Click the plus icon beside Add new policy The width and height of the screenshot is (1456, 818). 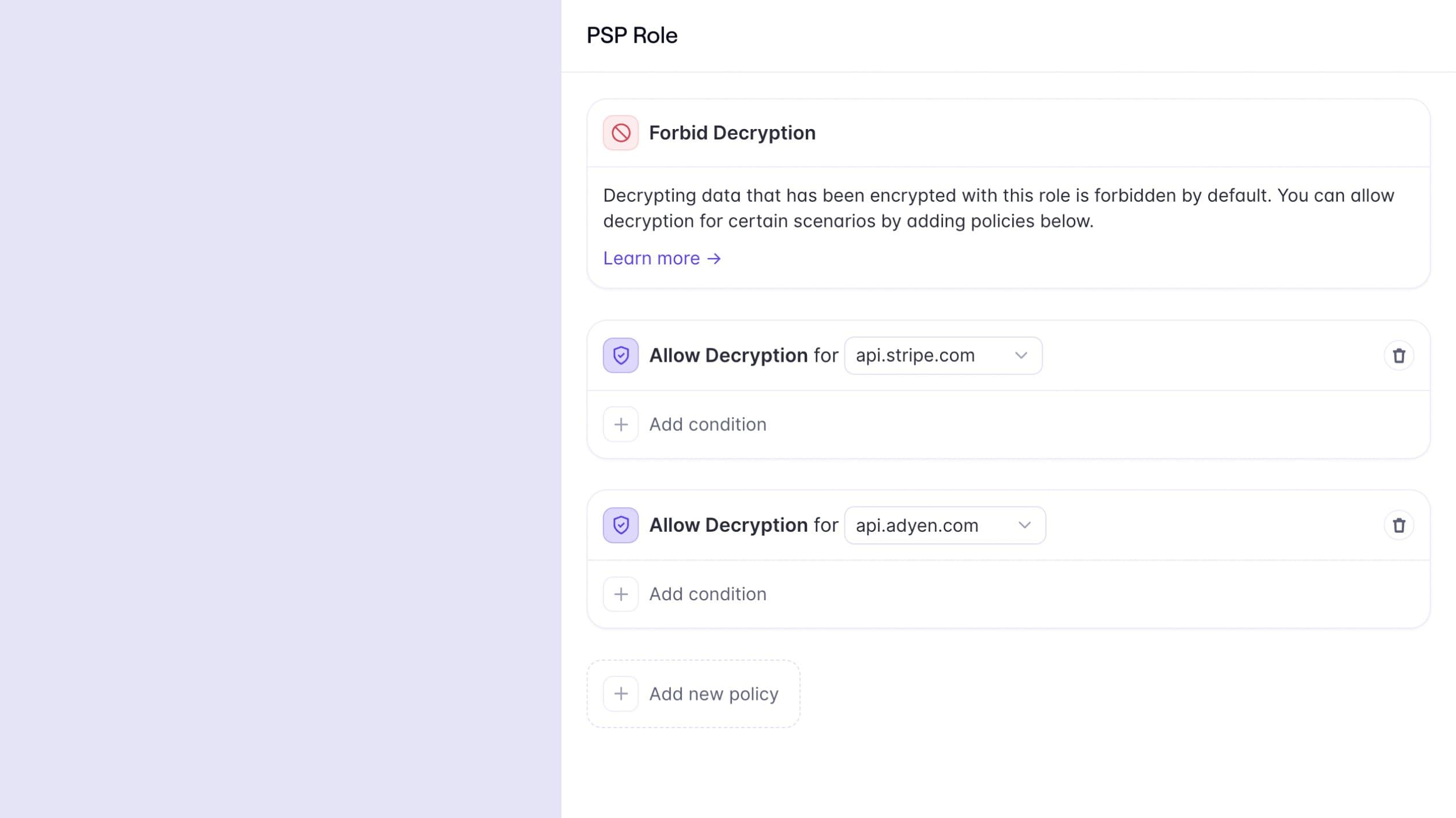coord(620,694)
